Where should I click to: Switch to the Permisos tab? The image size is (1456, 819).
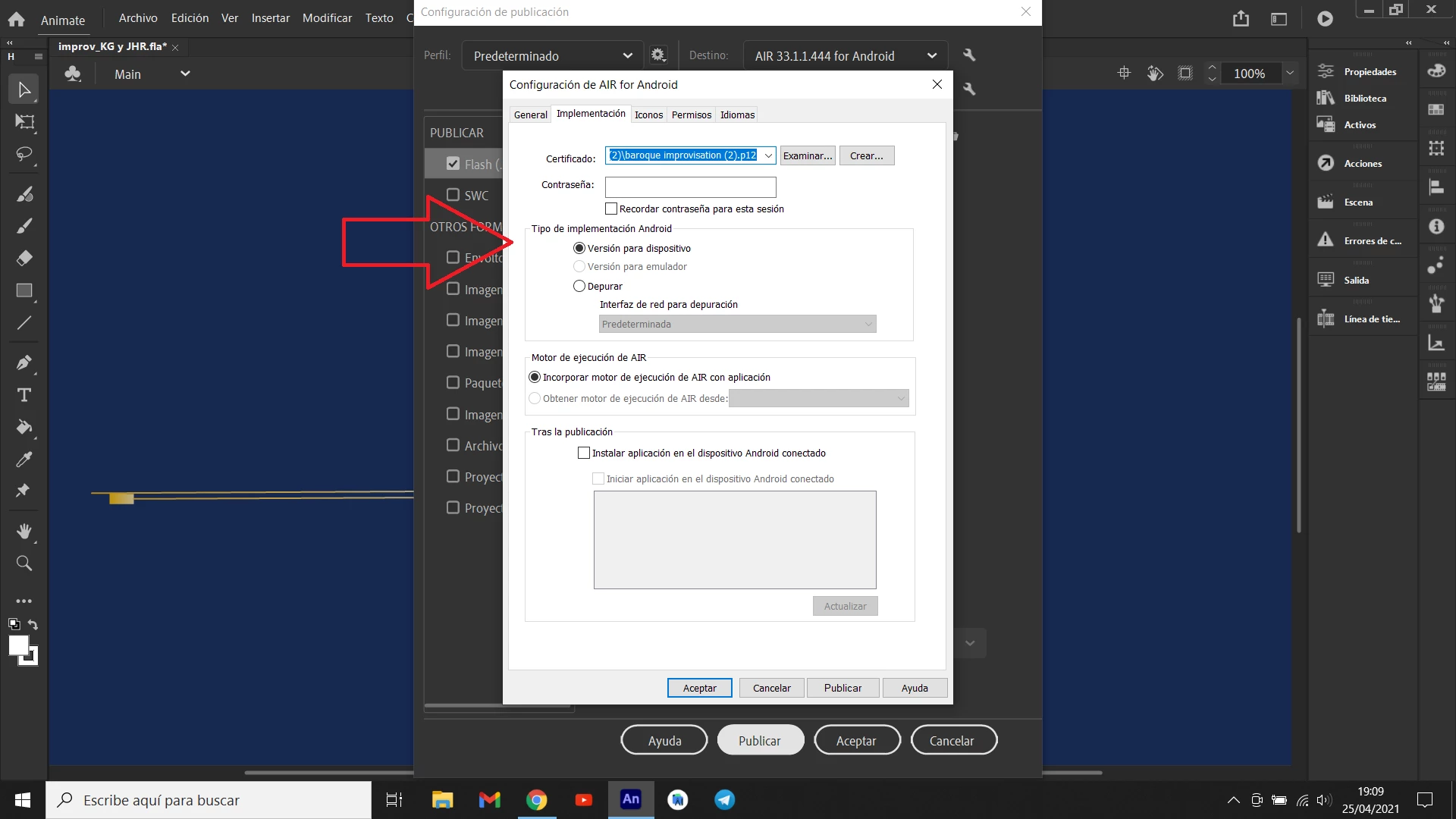point(691,115)
